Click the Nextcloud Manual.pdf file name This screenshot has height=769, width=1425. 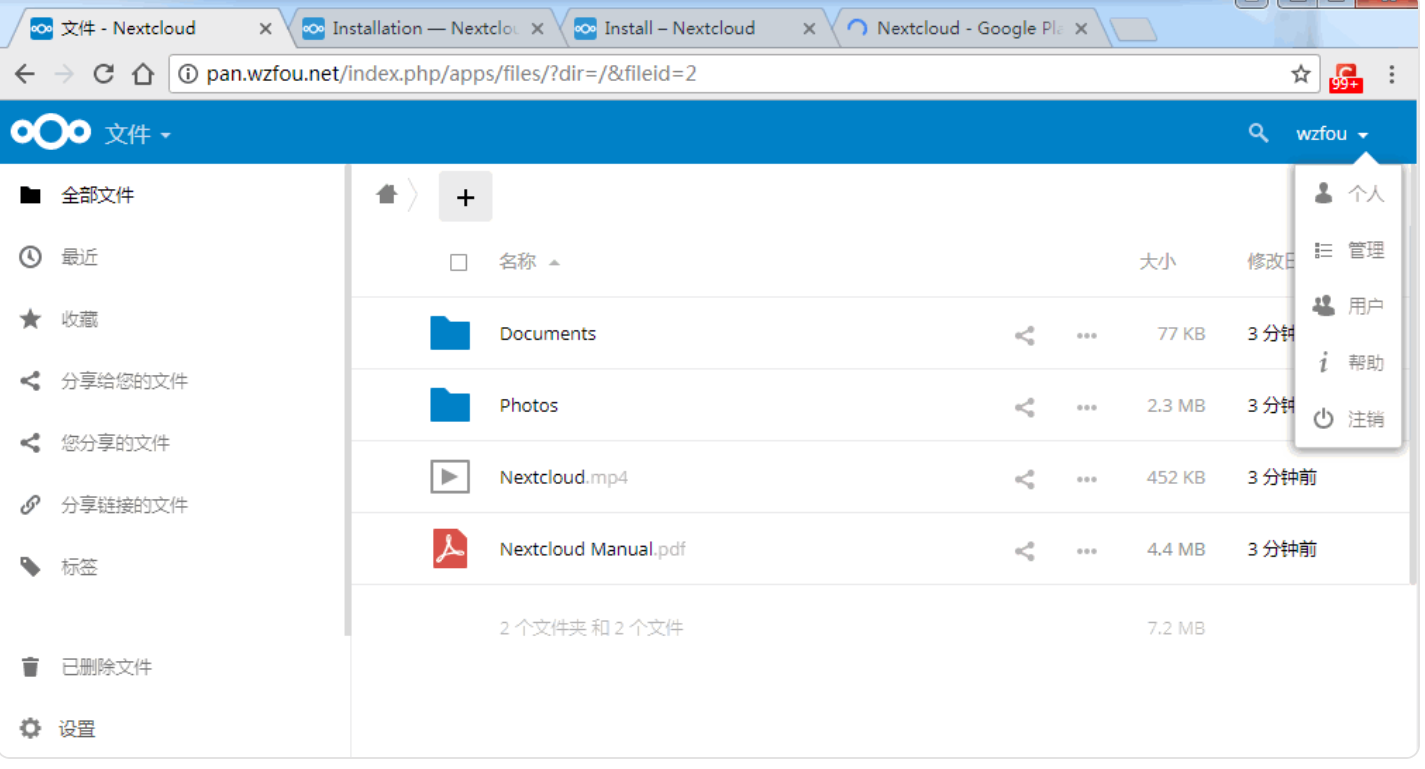[x=593, y=550]
